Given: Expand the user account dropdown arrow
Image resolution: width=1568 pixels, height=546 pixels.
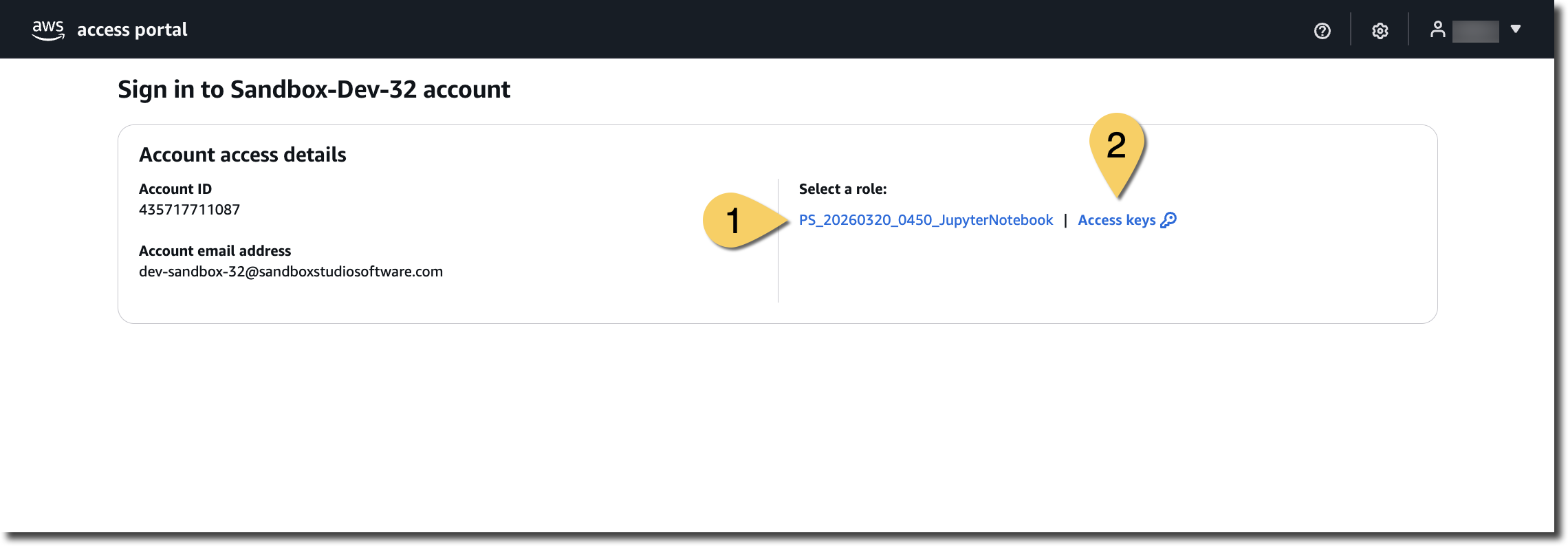Looking at the screenshot, I should coord(1515,29).
